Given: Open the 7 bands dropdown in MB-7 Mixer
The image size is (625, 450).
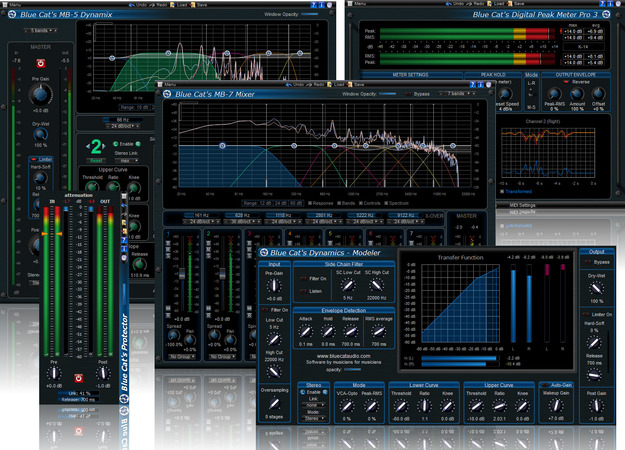Looking at the screenshot, I should click(x=458, y=94).
